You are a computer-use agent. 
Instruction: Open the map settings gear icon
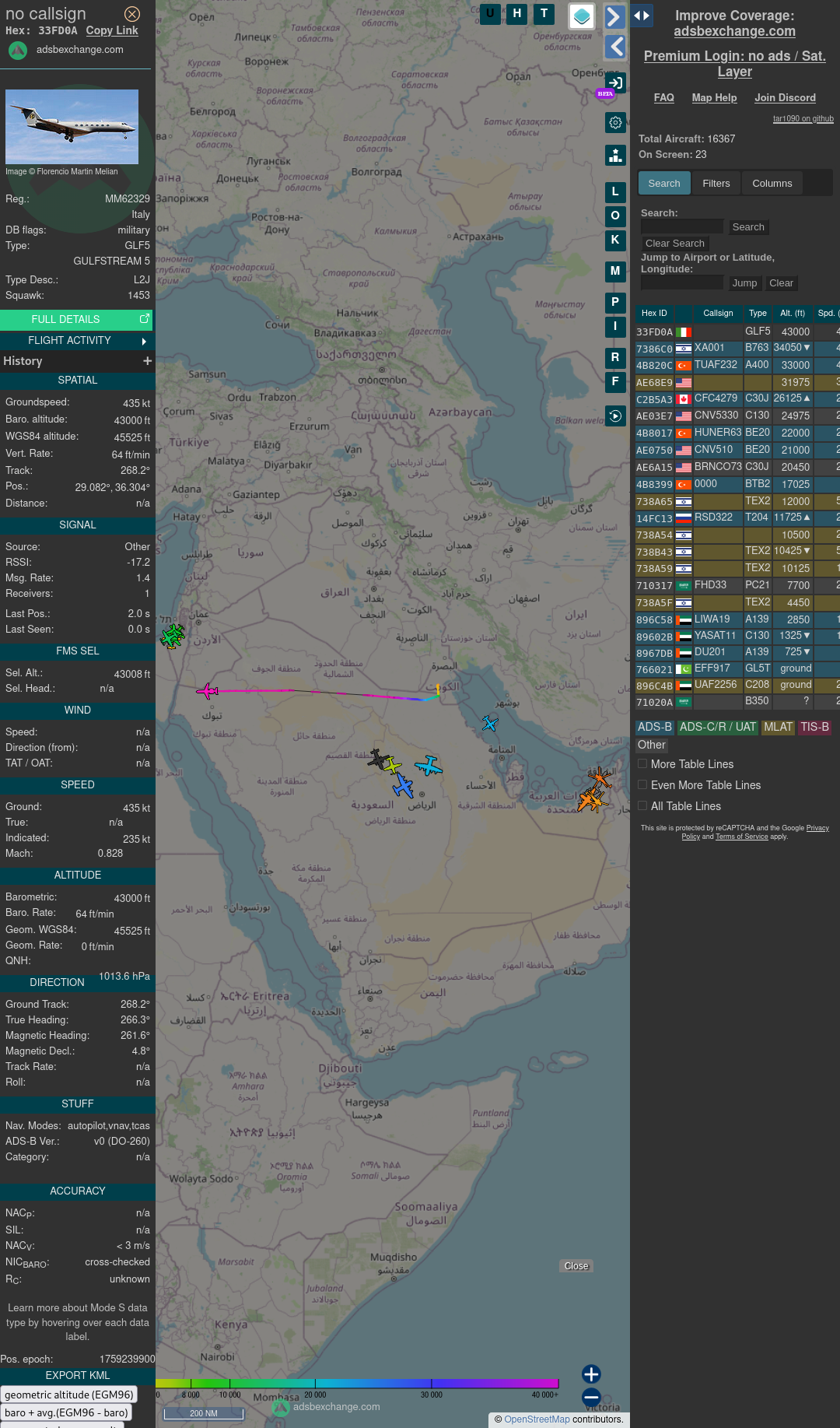(x=615, y=123)
